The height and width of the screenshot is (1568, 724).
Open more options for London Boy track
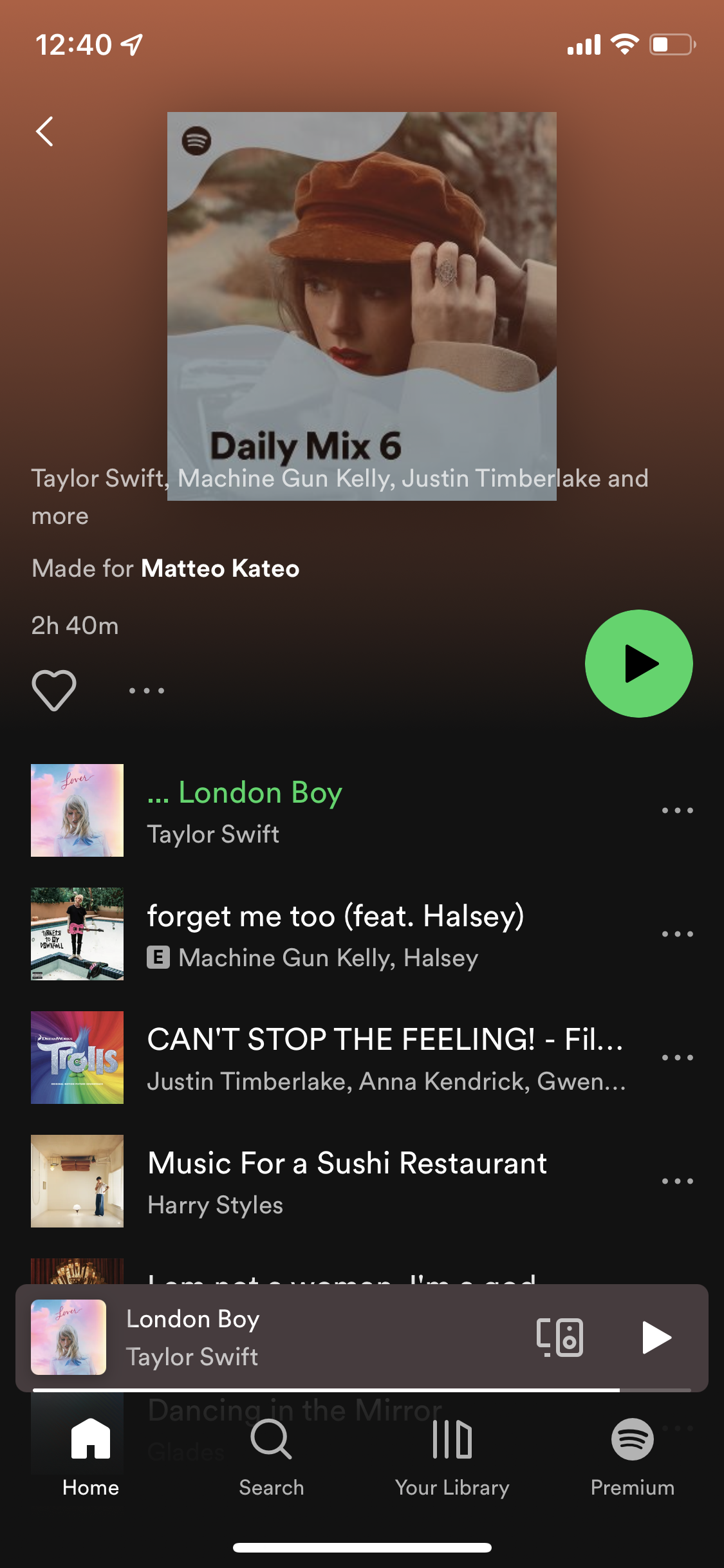pos(678,810)
